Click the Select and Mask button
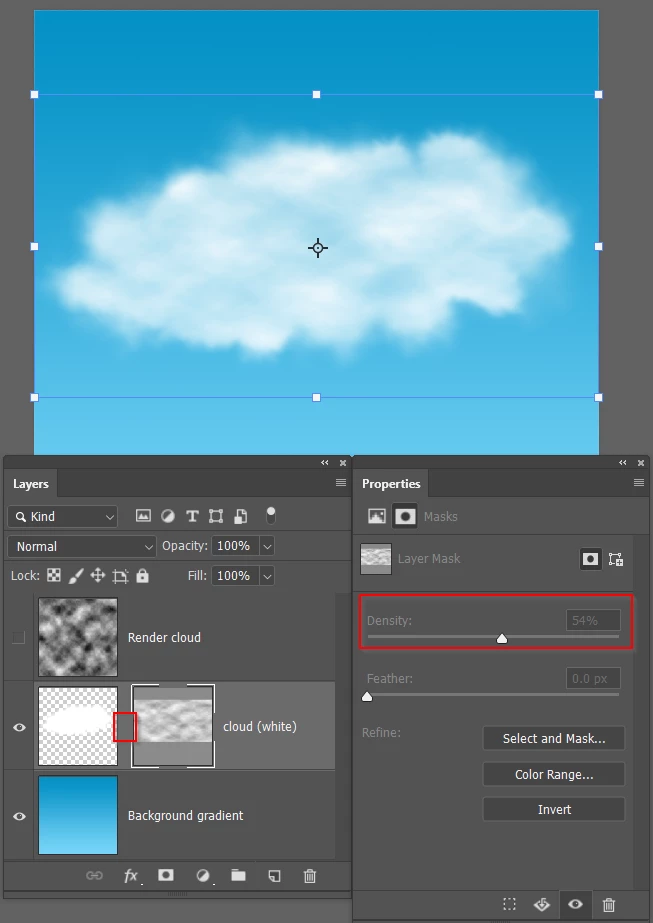The height and width of the screenshot is (923, 653). pyautogui.click(x=553, y=738)
